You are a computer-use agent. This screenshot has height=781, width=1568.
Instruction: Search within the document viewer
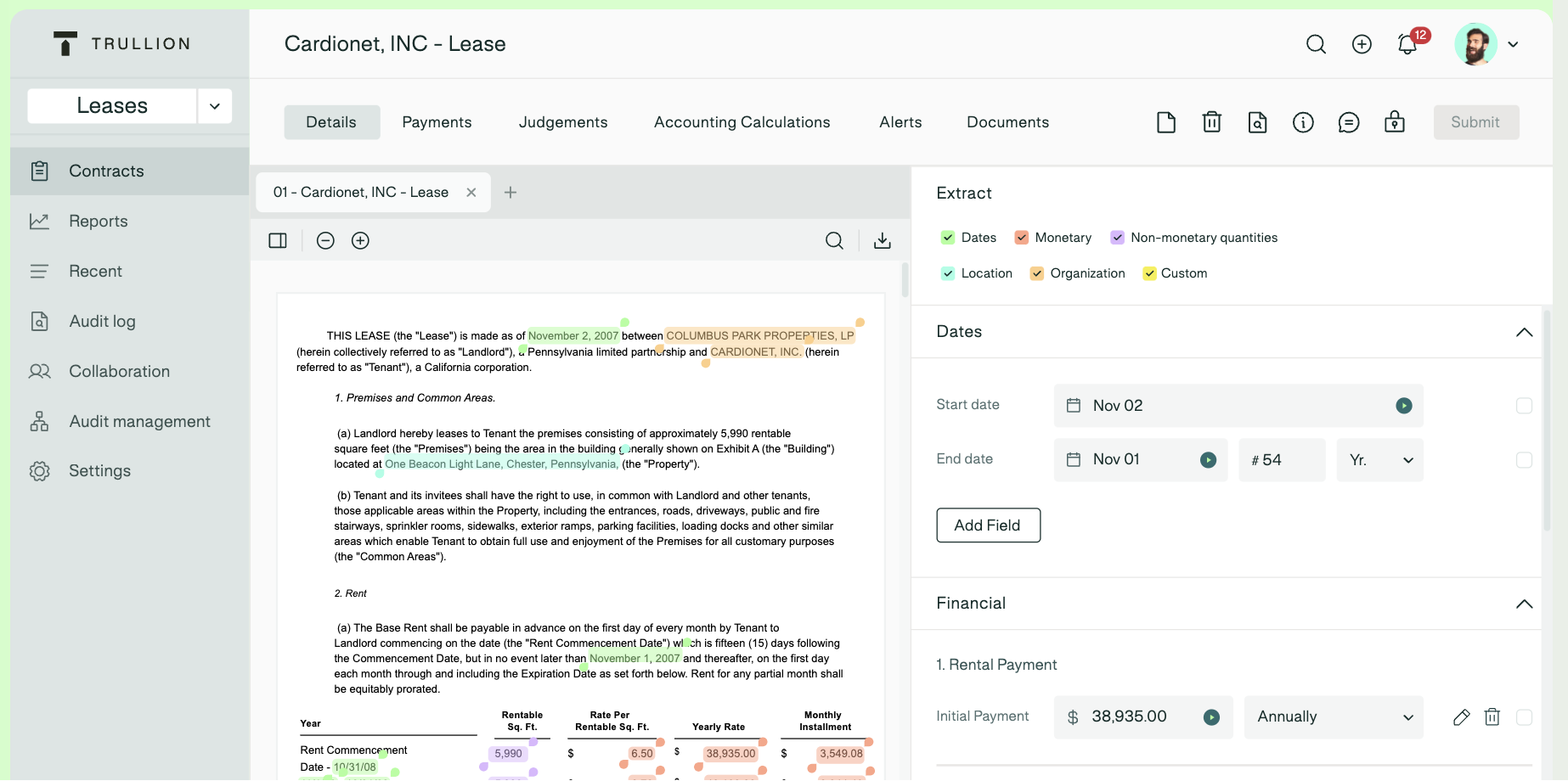point(835,240)
